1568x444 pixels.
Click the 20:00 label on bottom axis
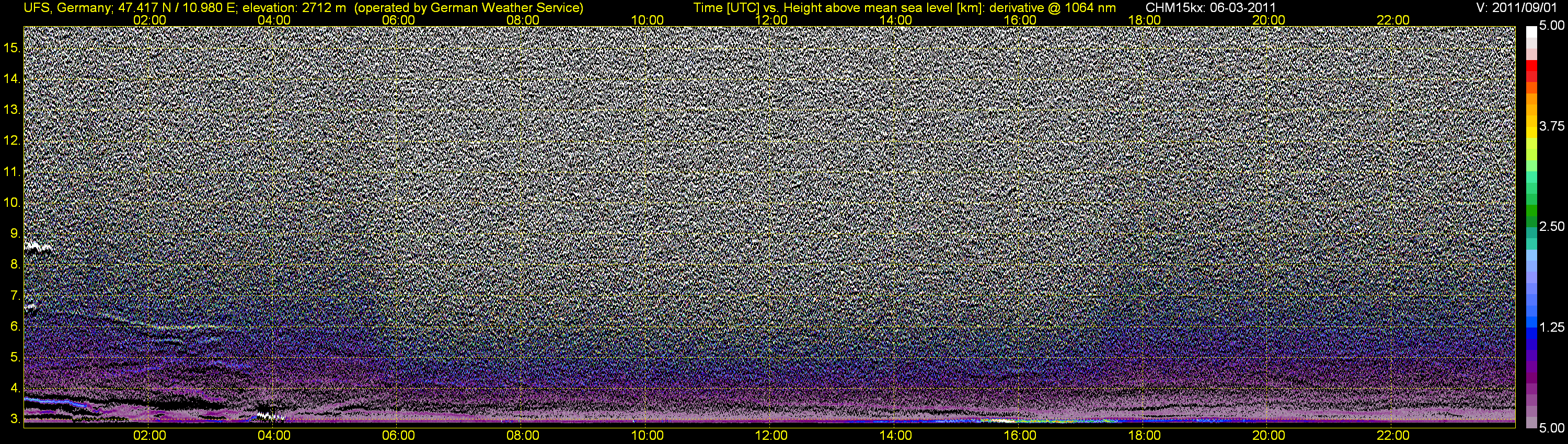(1269, 436)
